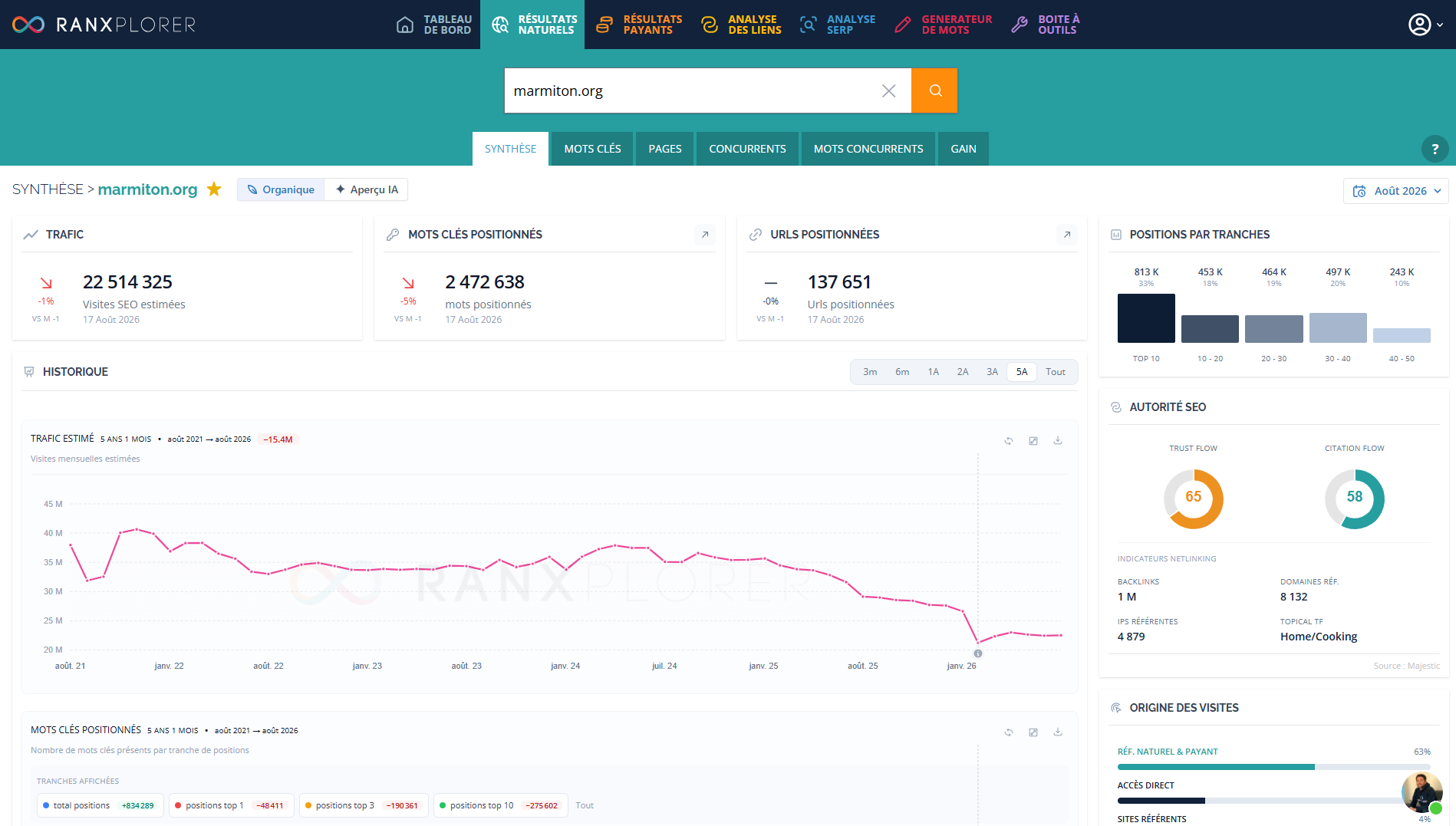1456x826 pixels.
Task: Expand Mots Clés Positionnés card arrow
Action: (705, 235)
